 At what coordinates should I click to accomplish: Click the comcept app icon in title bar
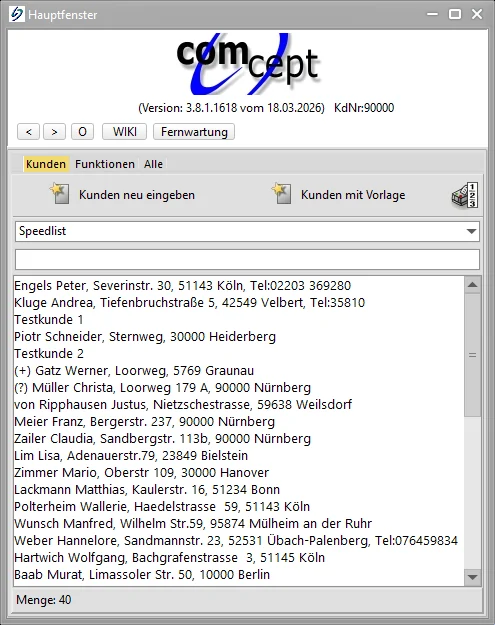point(17,14)
